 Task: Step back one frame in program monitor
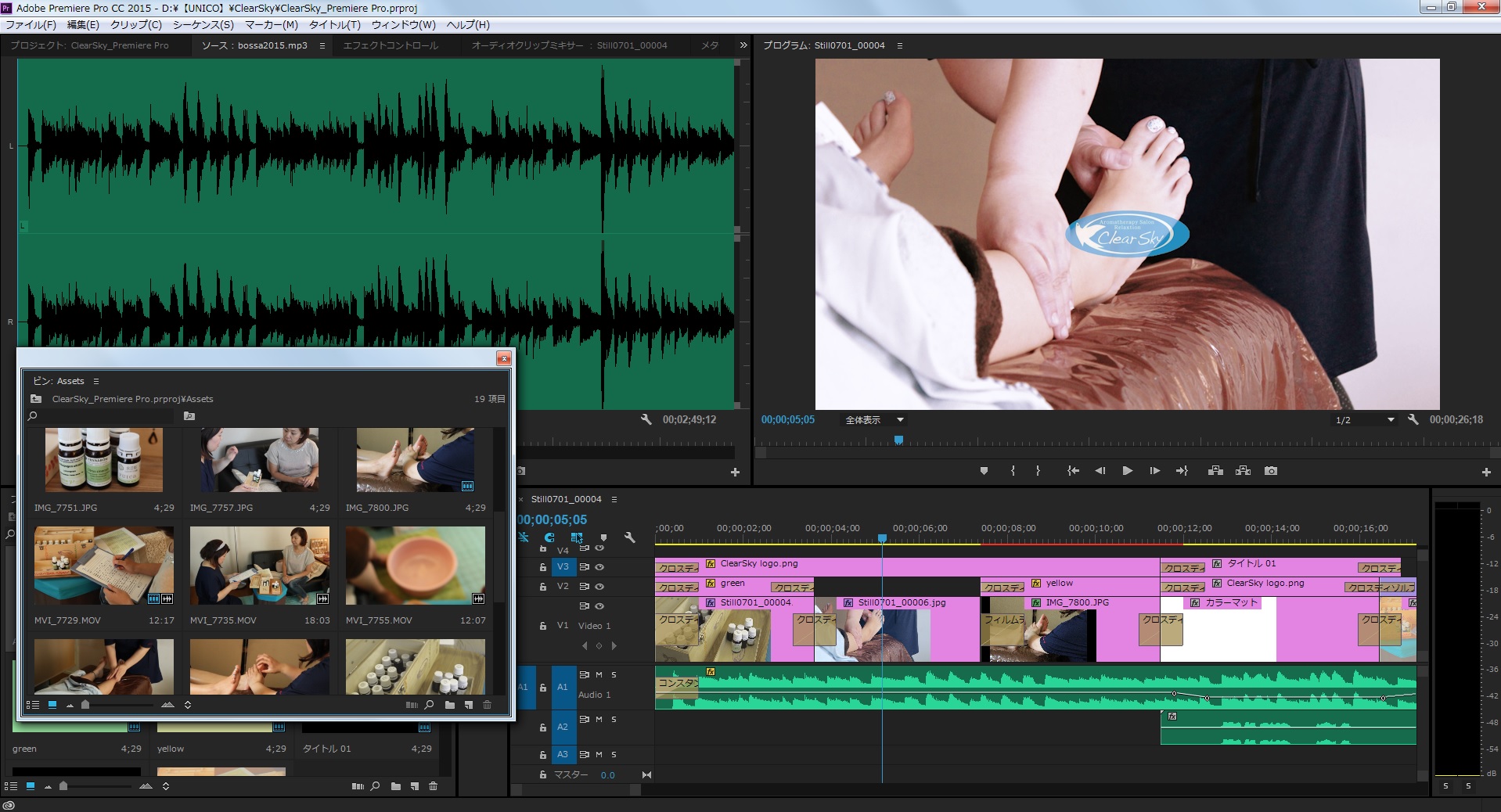1100,471
